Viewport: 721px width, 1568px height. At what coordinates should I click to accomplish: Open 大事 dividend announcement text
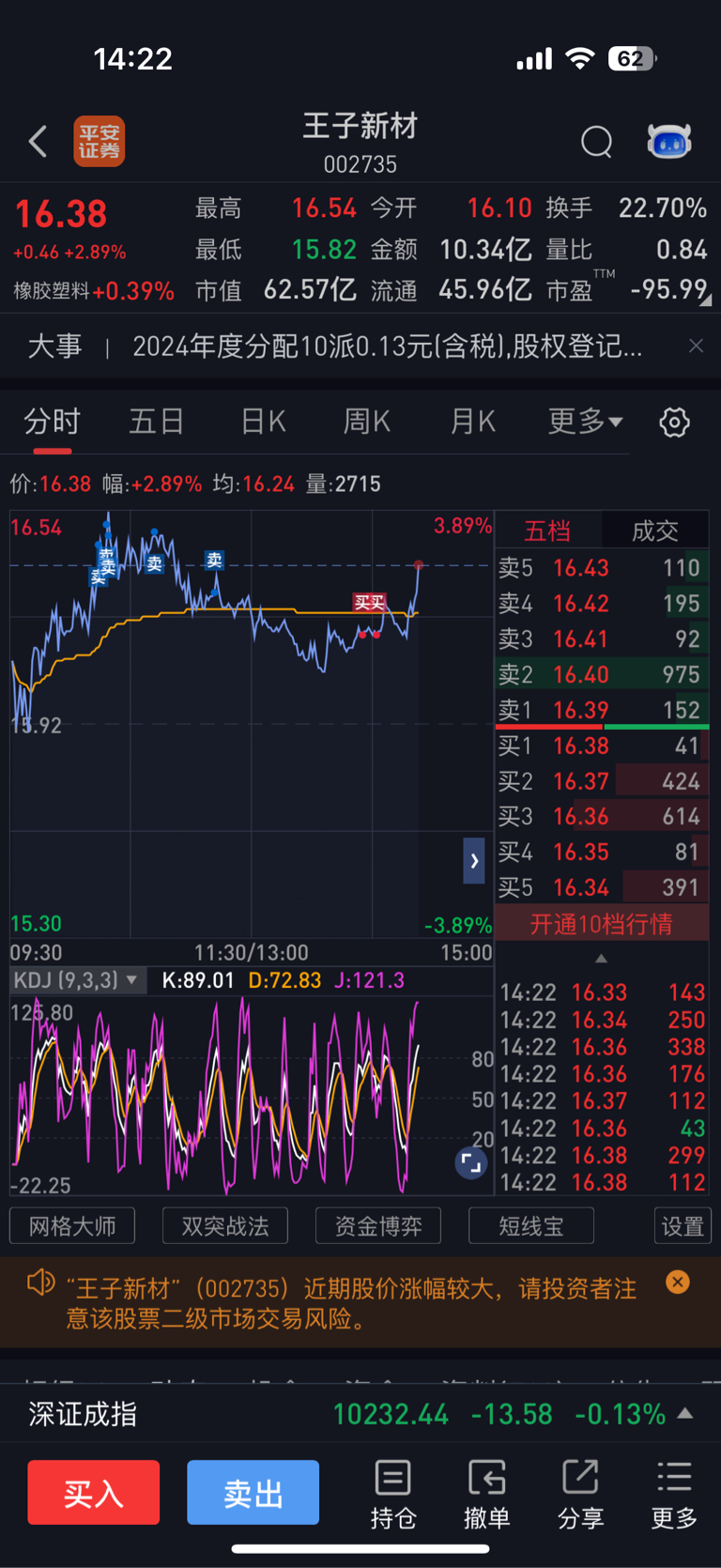[388, 346]
